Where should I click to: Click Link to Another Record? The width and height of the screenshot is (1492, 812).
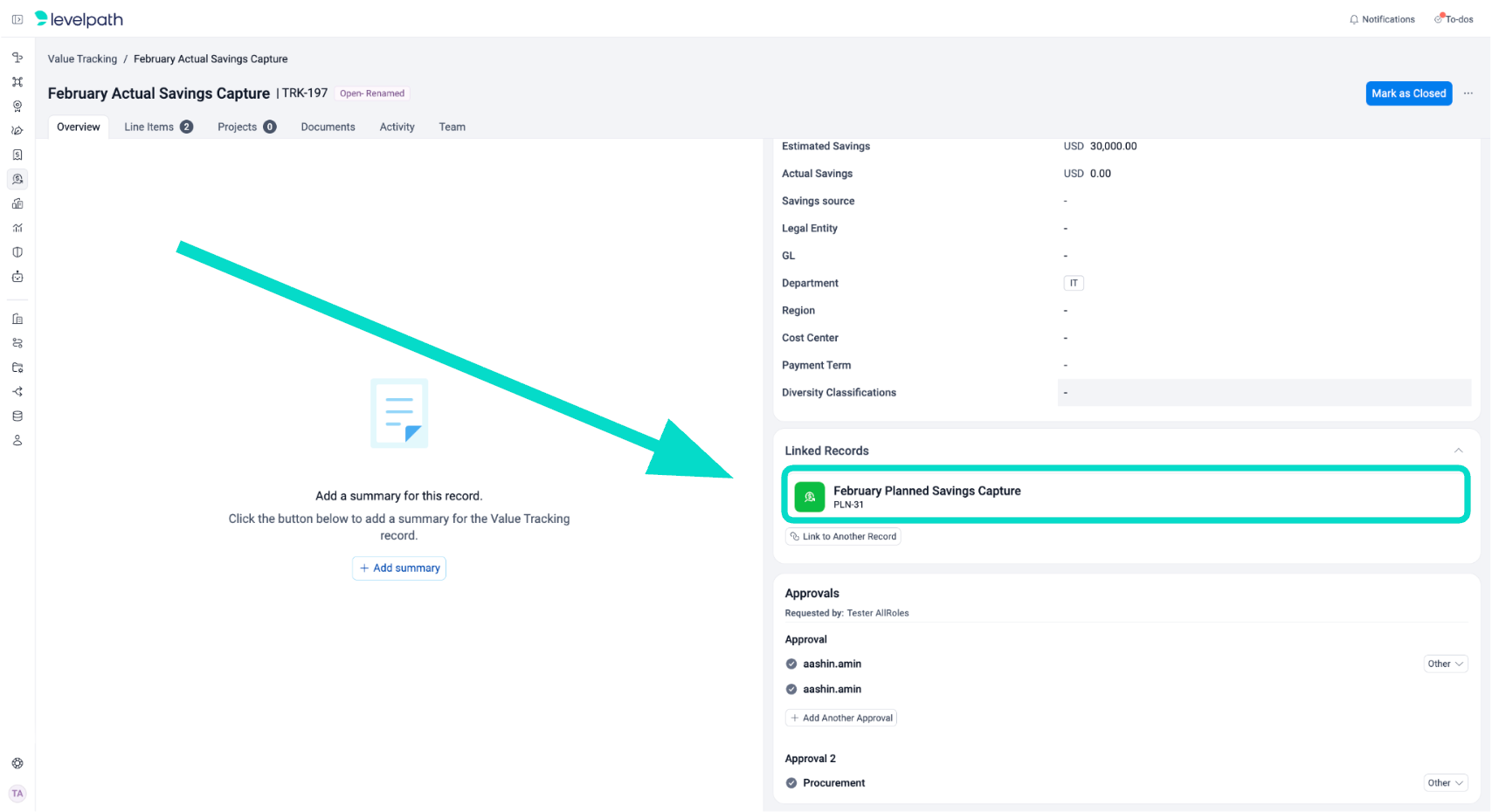[x=843, y=536]
